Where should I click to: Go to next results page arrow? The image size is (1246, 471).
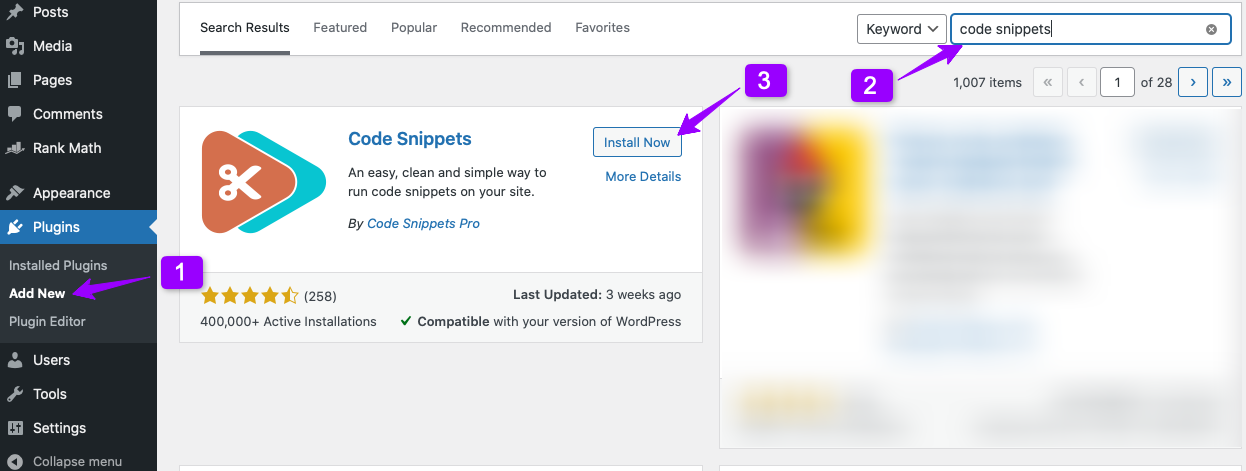click(x=1194, y=82)
